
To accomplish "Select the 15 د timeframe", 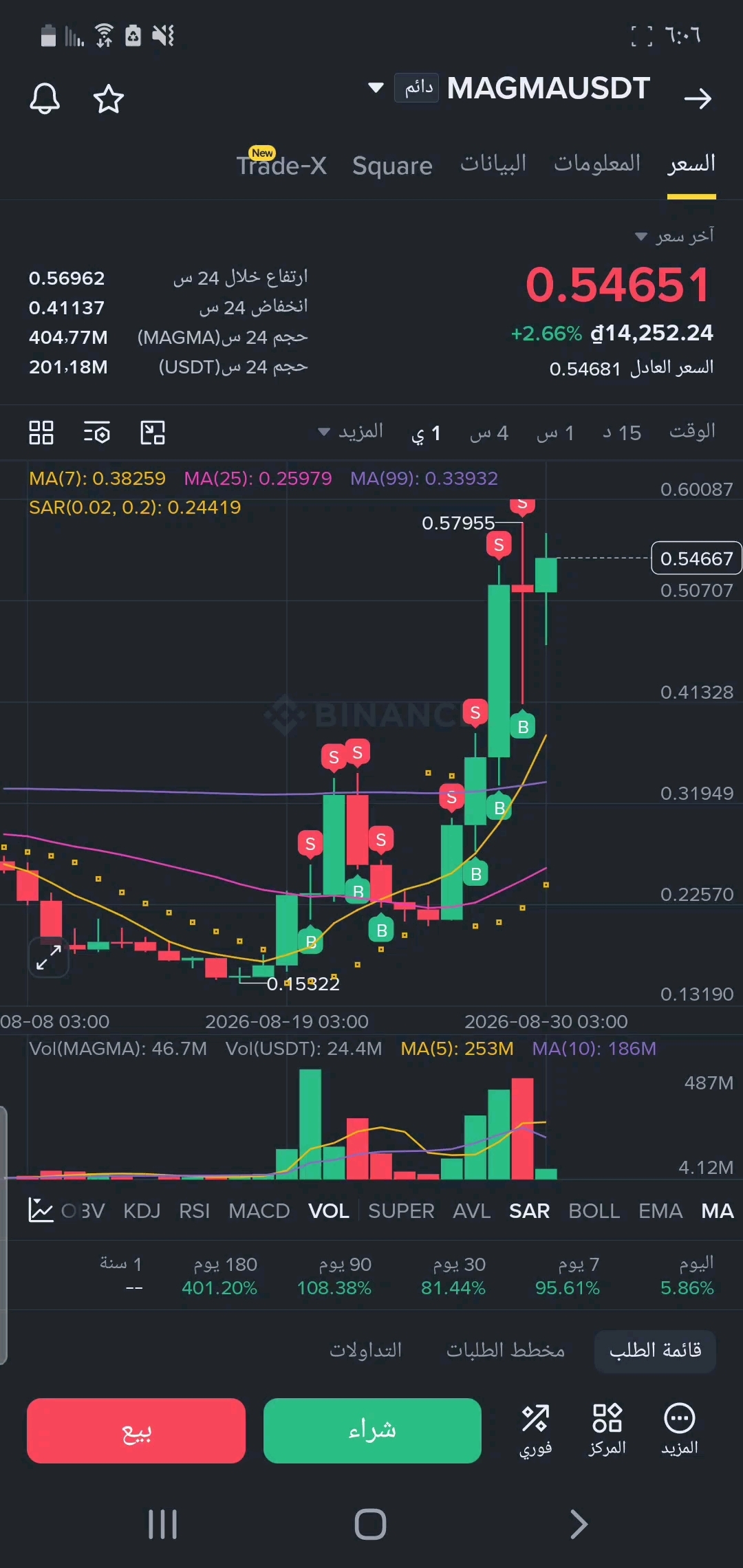I will 622,433.
